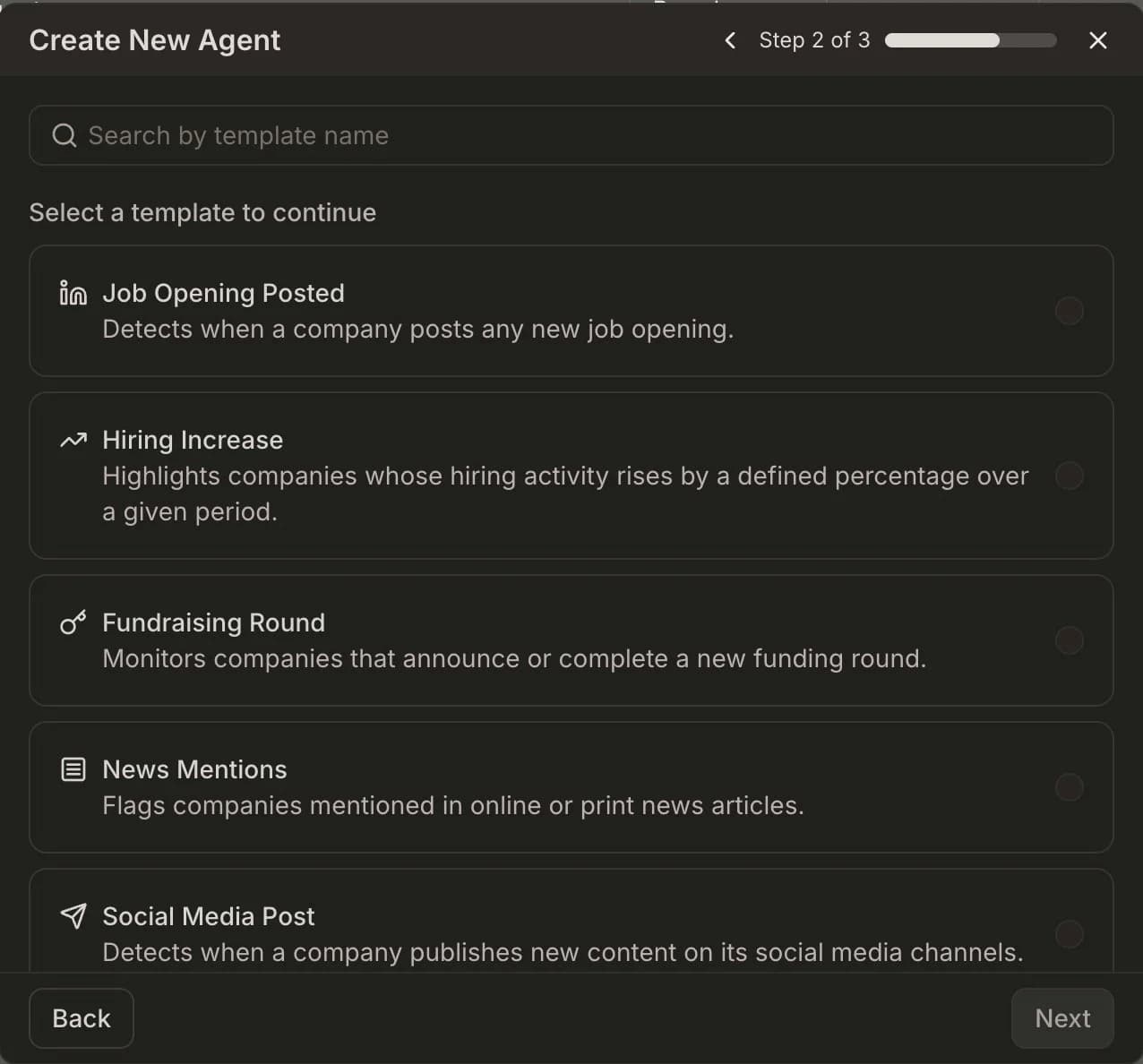
Task: Choose the Hiring Increase template card
Action: point(571,476)
